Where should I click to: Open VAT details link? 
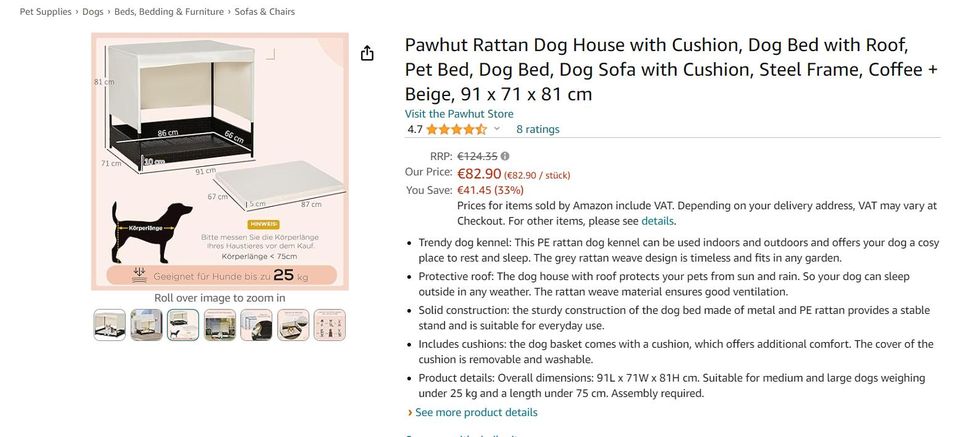click(x=657, y=221)
